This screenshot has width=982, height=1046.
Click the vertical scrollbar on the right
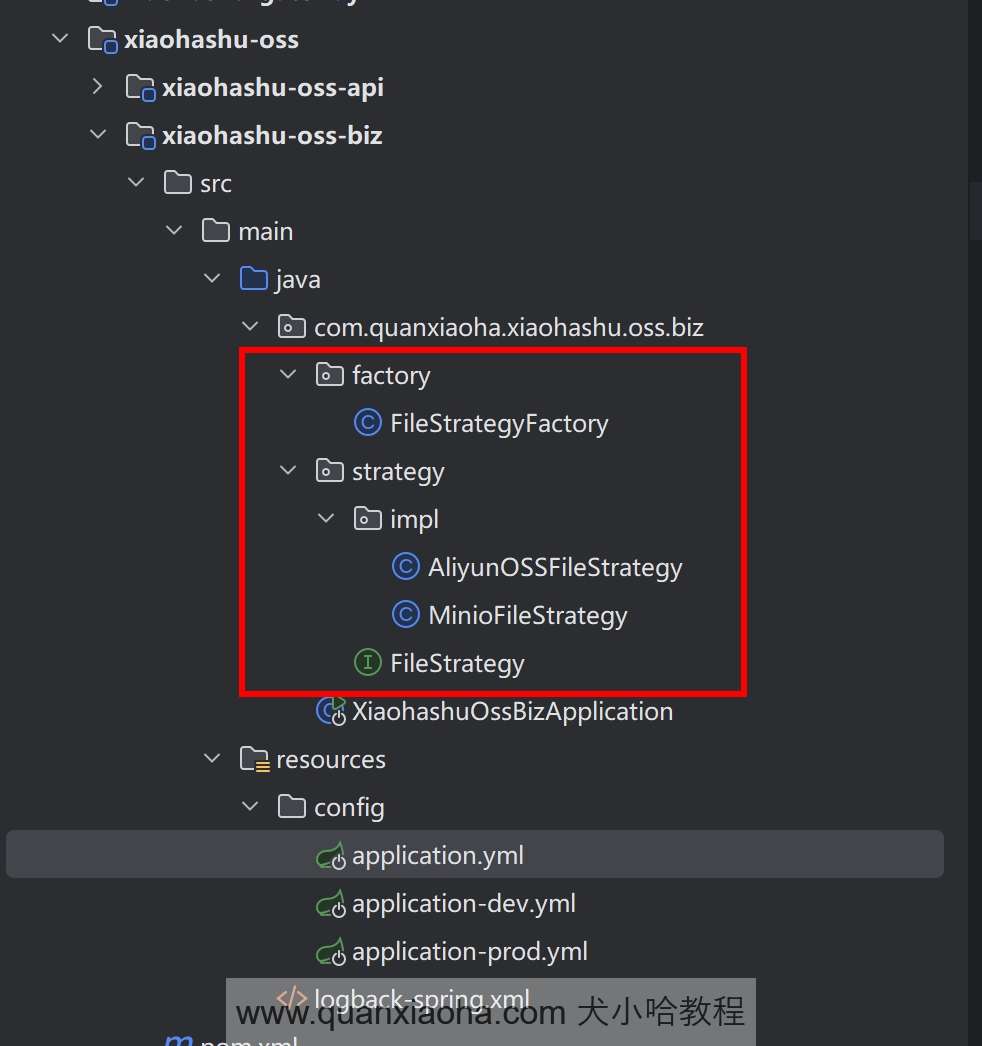coord(975,210)
